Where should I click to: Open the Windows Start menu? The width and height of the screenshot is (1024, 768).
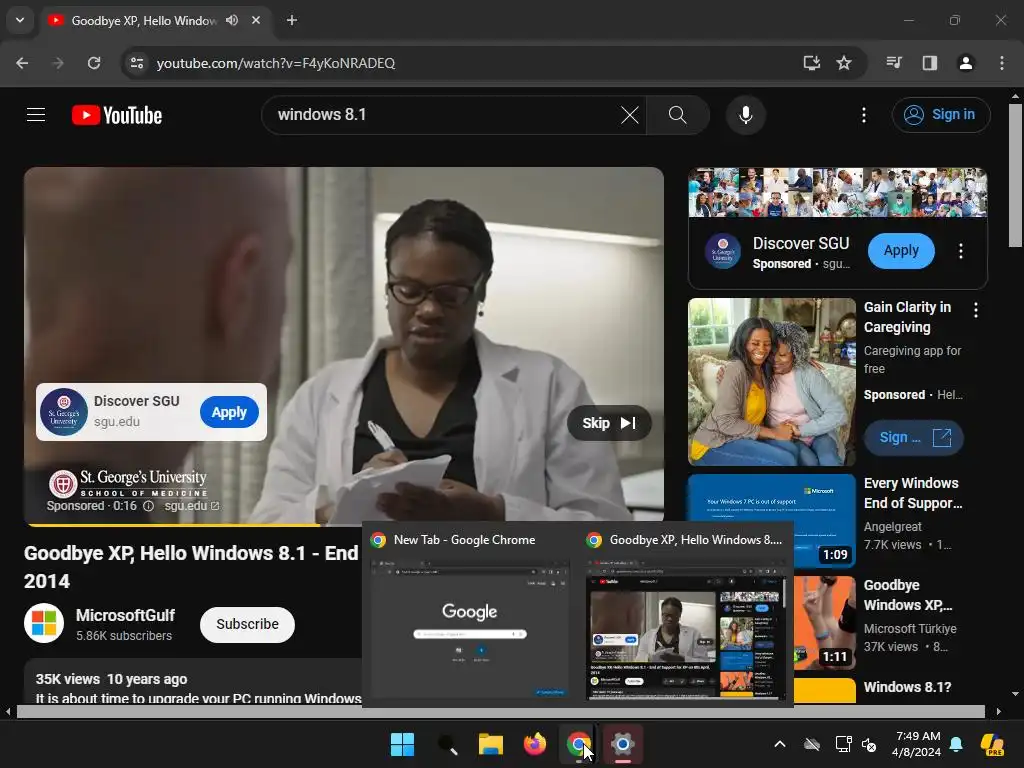pyautogui.click(x=402, y=744)
